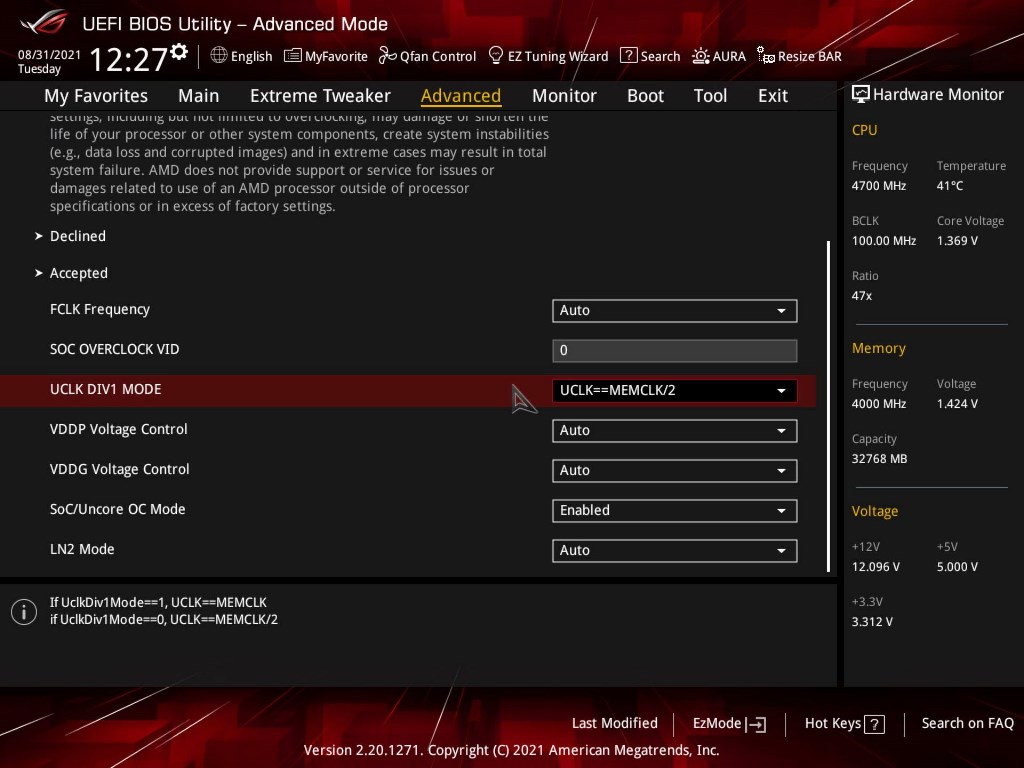Image resolution: width=1024 pixels, height=768 pixels.
Task: Click the CPU frequency 4700 MHz value
Action: click(x=879, y=186)
